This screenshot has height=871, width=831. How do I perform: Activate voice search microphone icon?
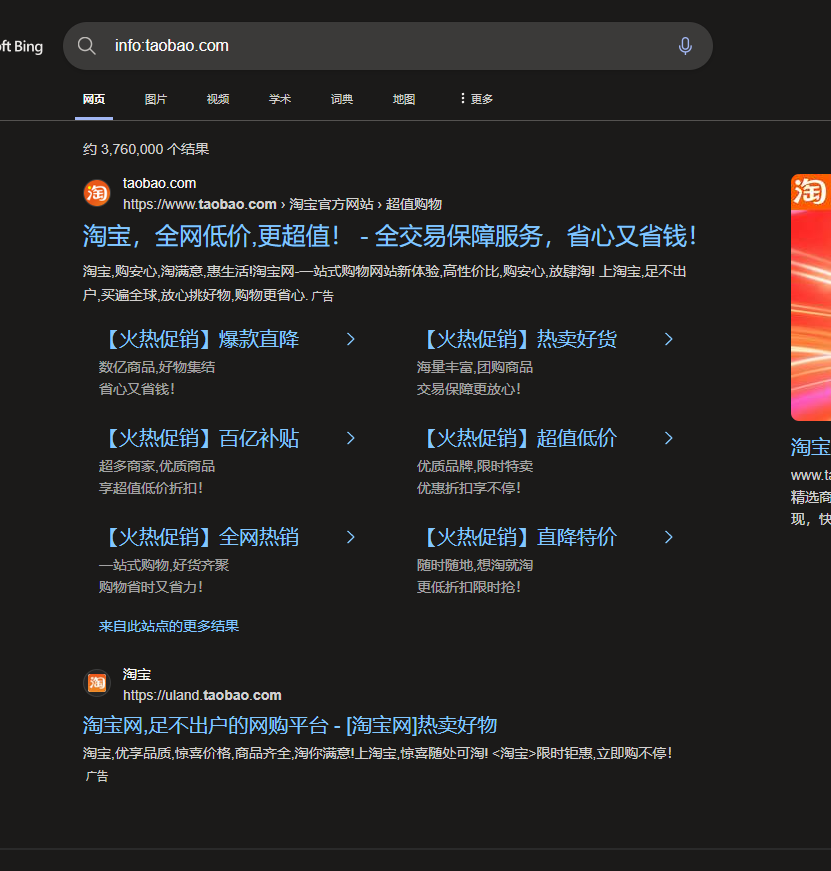[685, 46]
